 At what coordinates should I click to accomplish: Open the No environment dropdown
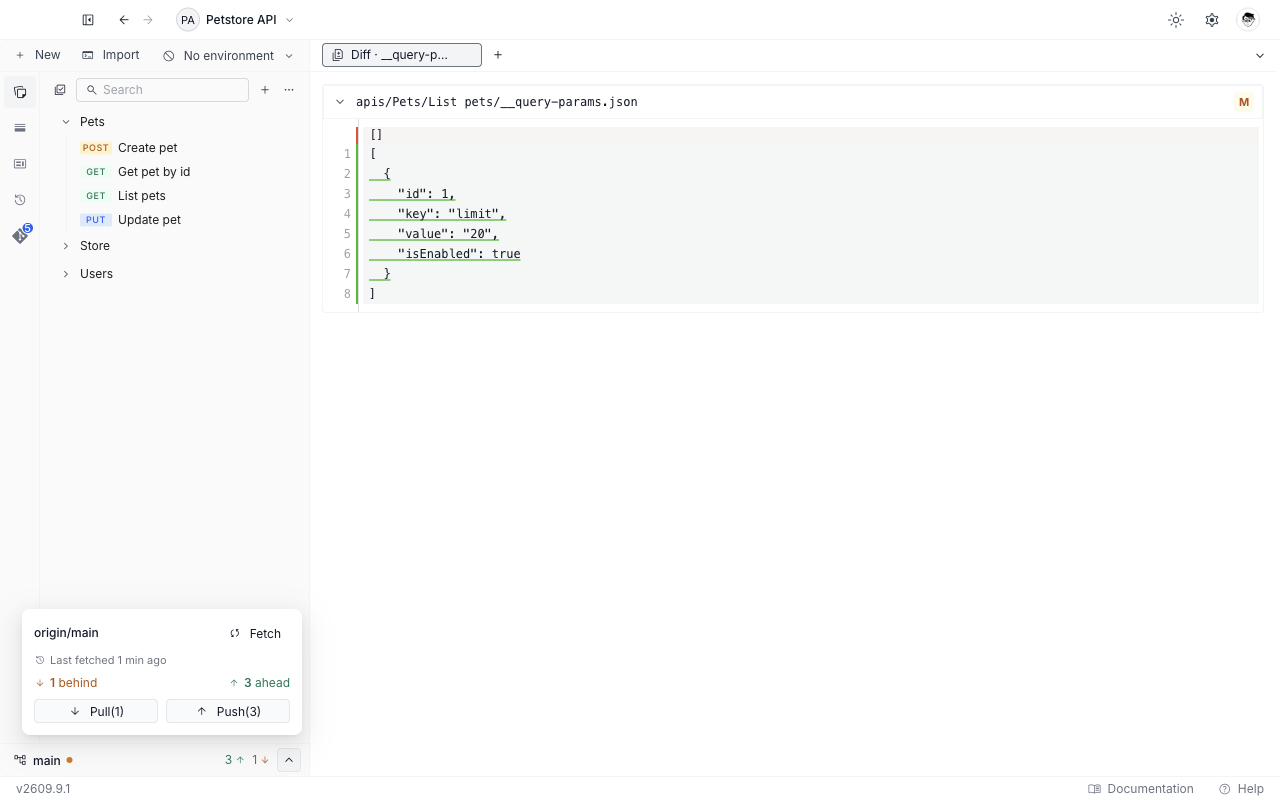pos(228,56)
